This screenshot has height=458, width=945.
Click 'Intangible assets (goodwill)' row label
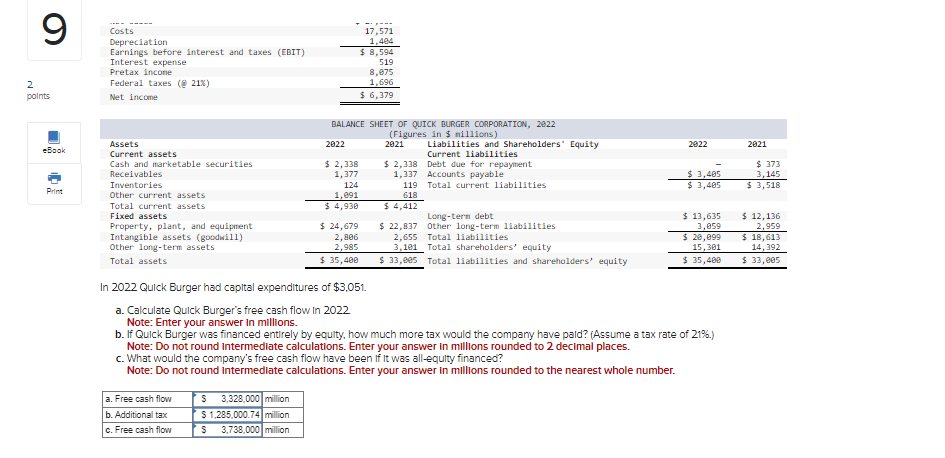pos(176,237)
